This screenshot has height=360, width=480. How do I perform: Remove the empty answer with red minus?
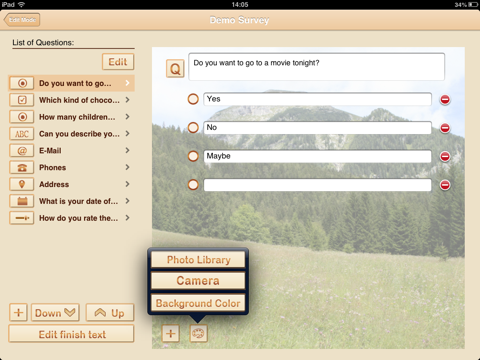point(445,185)
